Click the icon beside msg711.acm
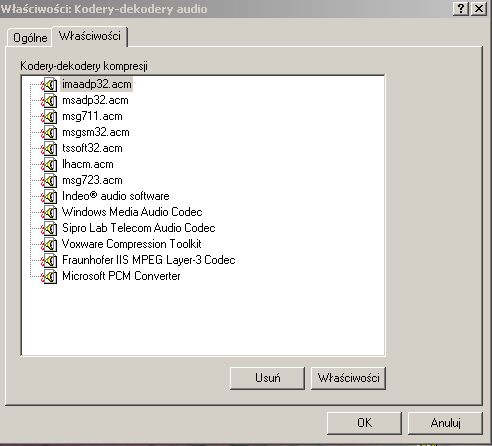This screenshot has height=446, width=492. [49, 117]
